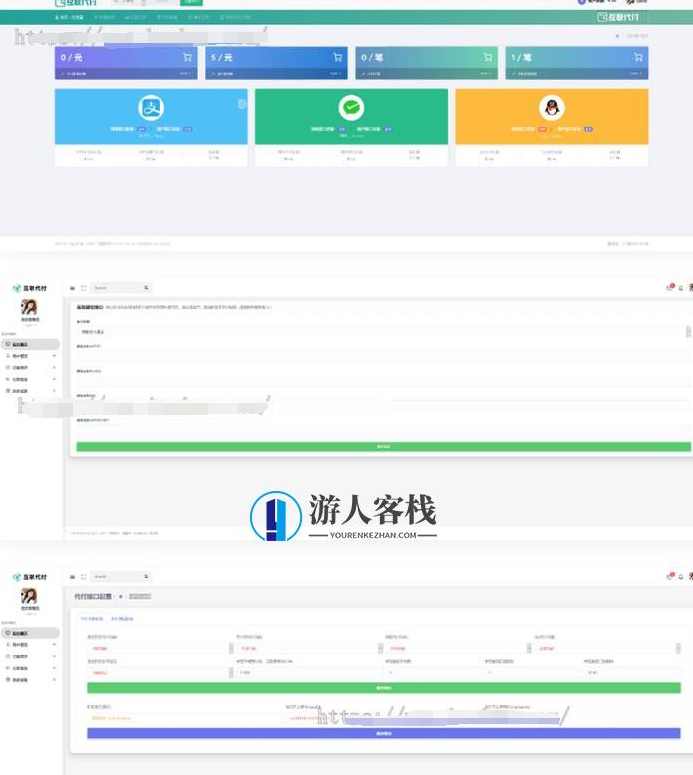Click cart icon on the '1 / 笔' card

pos(638,57)
